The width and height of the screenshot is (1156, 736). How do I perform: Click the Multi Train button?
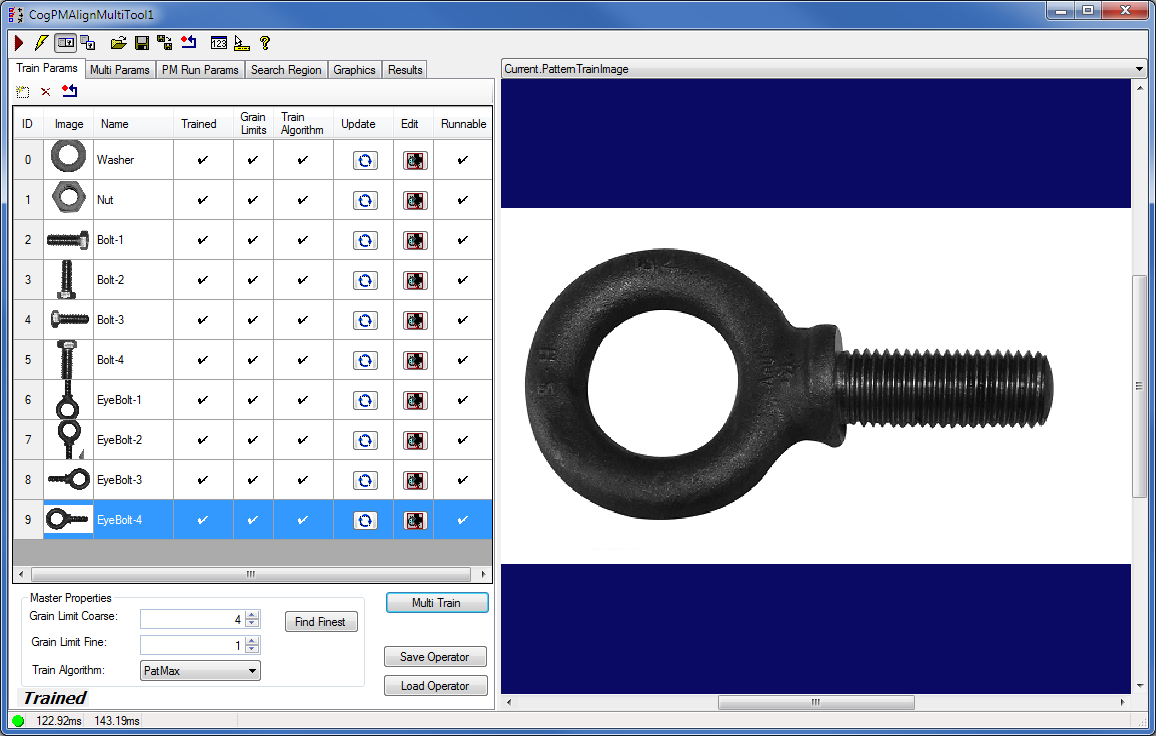[x=436, y=602]
